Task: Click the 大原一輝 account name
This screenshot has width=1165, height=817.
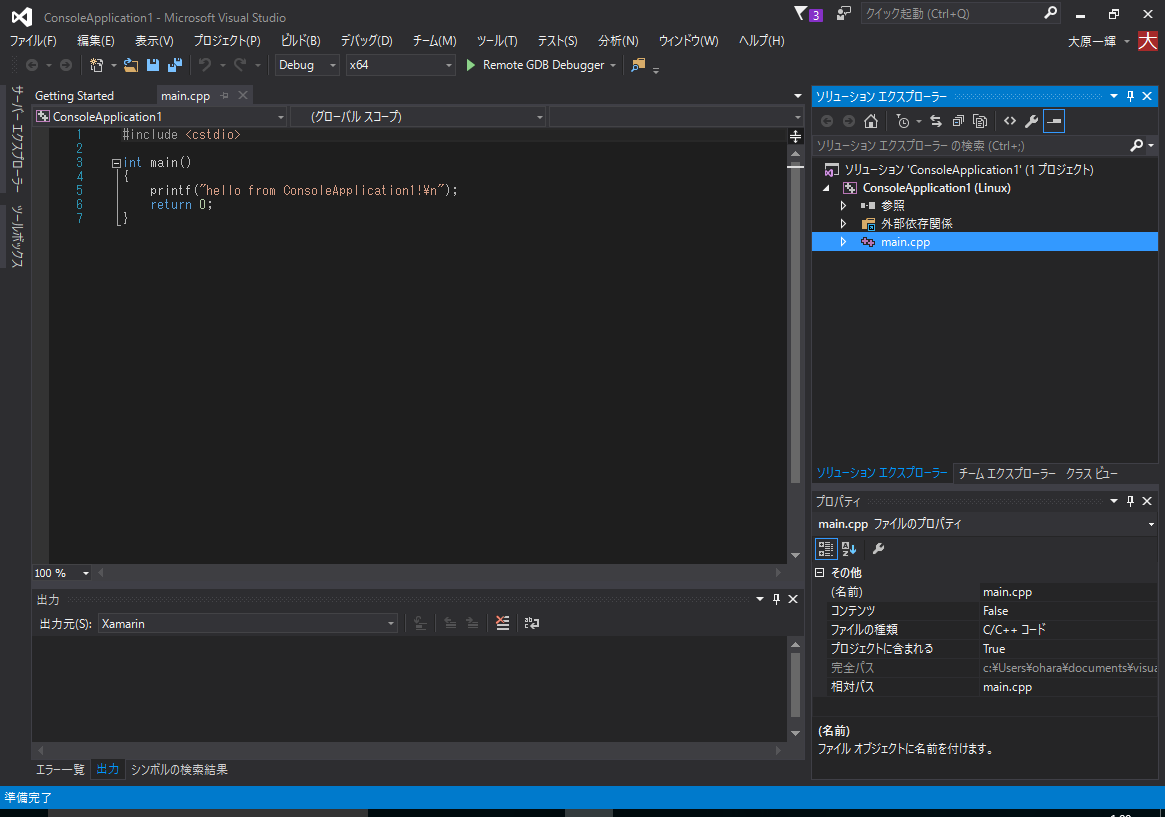Action: 1091,42
